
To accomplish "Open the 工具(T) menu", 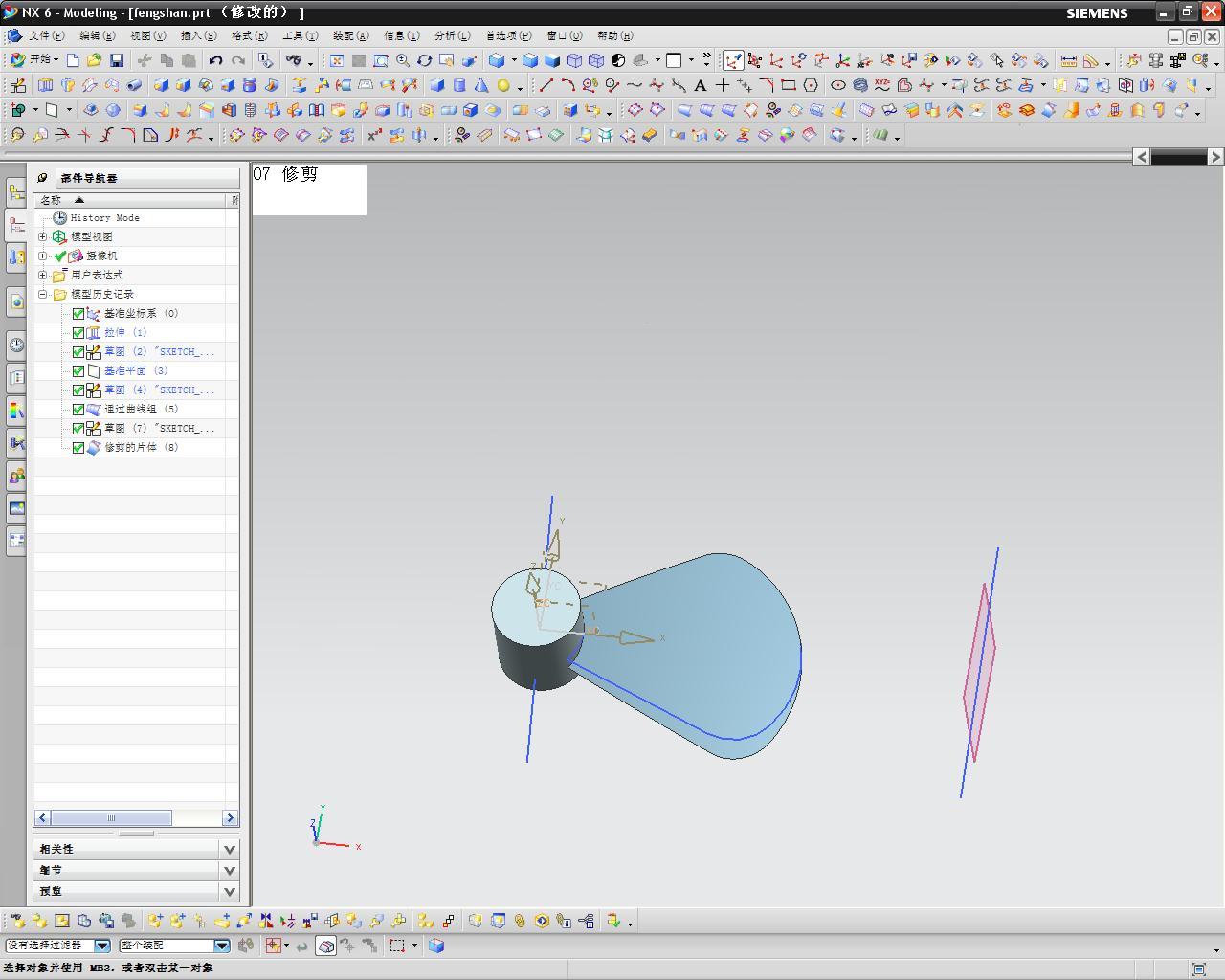I will coord(300,35).
